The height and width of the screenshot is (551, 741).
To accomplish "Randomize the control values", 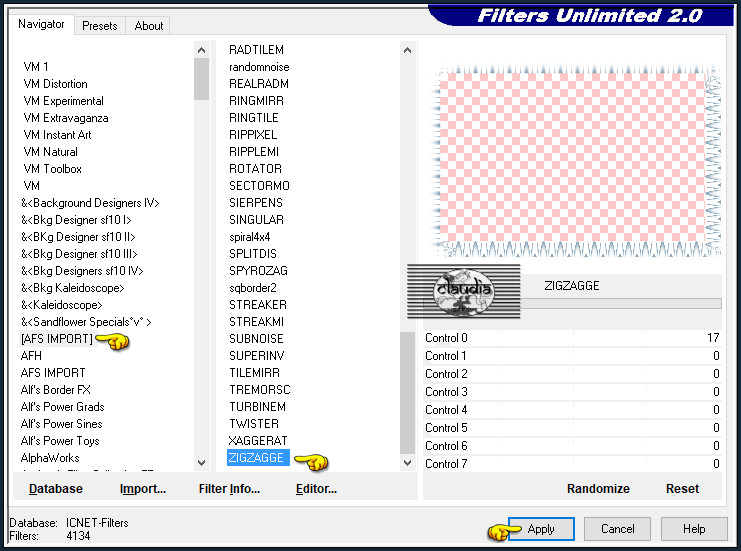I will point(598,489).
